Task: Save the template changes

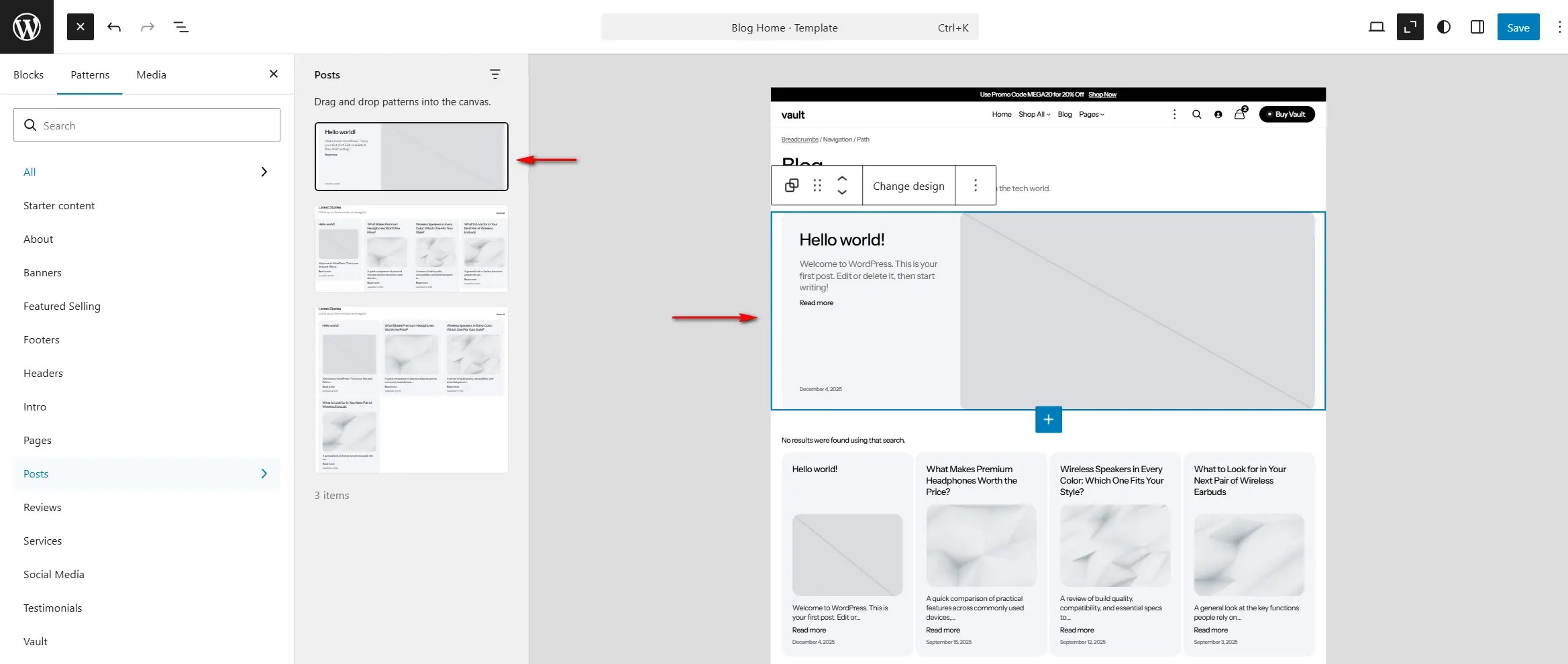Action: point(1518,27)
